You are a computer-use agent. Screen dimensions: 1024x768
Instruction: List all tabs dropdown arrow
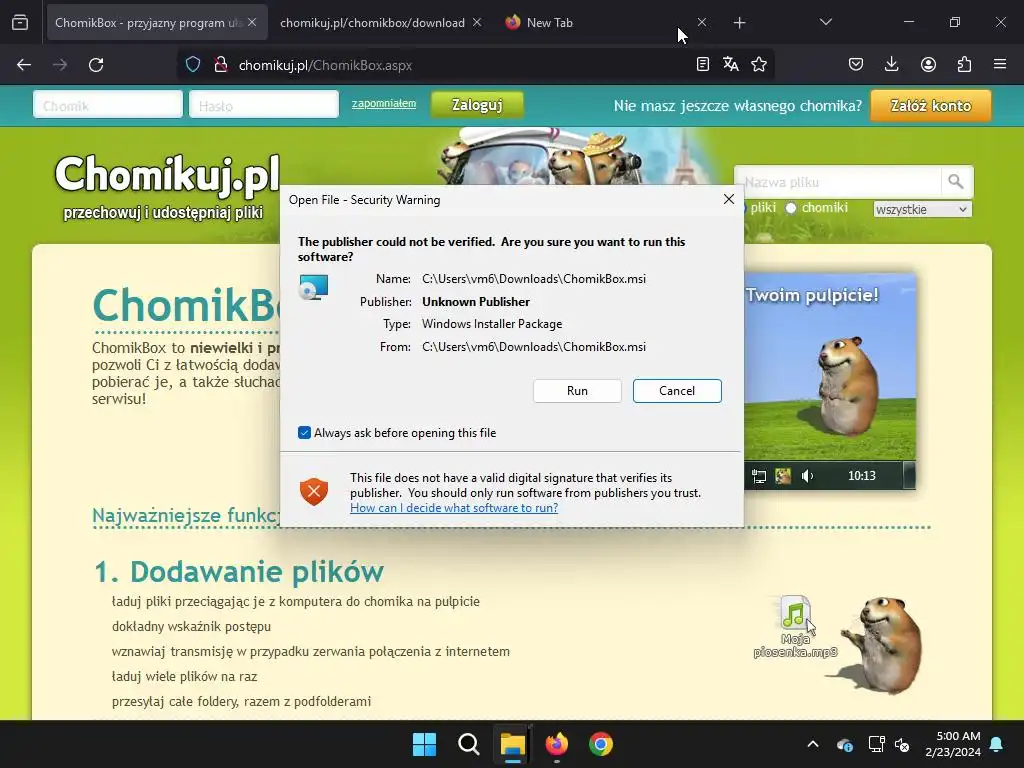pyautogui.click(x=825, y=22)
